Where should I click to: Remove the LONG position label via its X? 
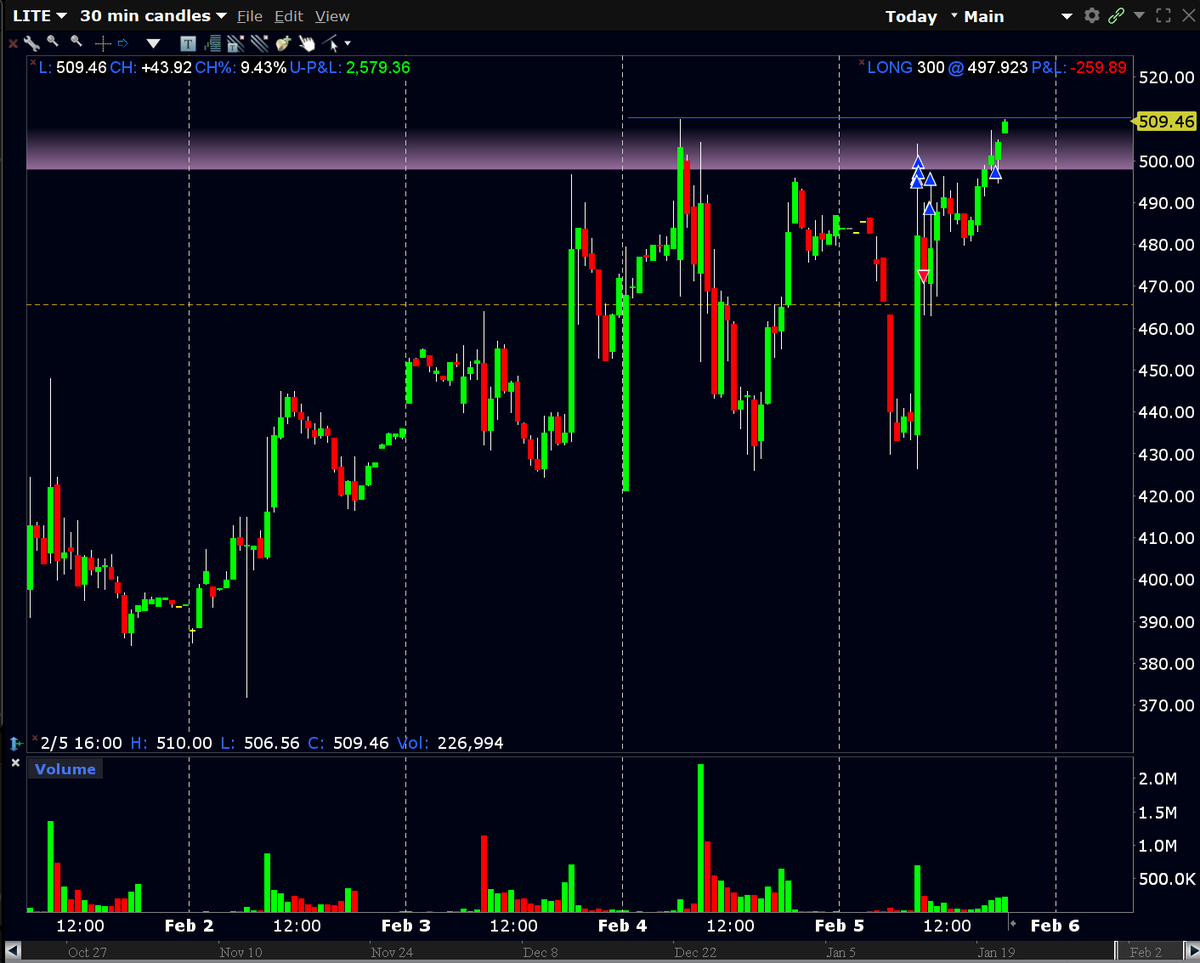tap(862, 62)
